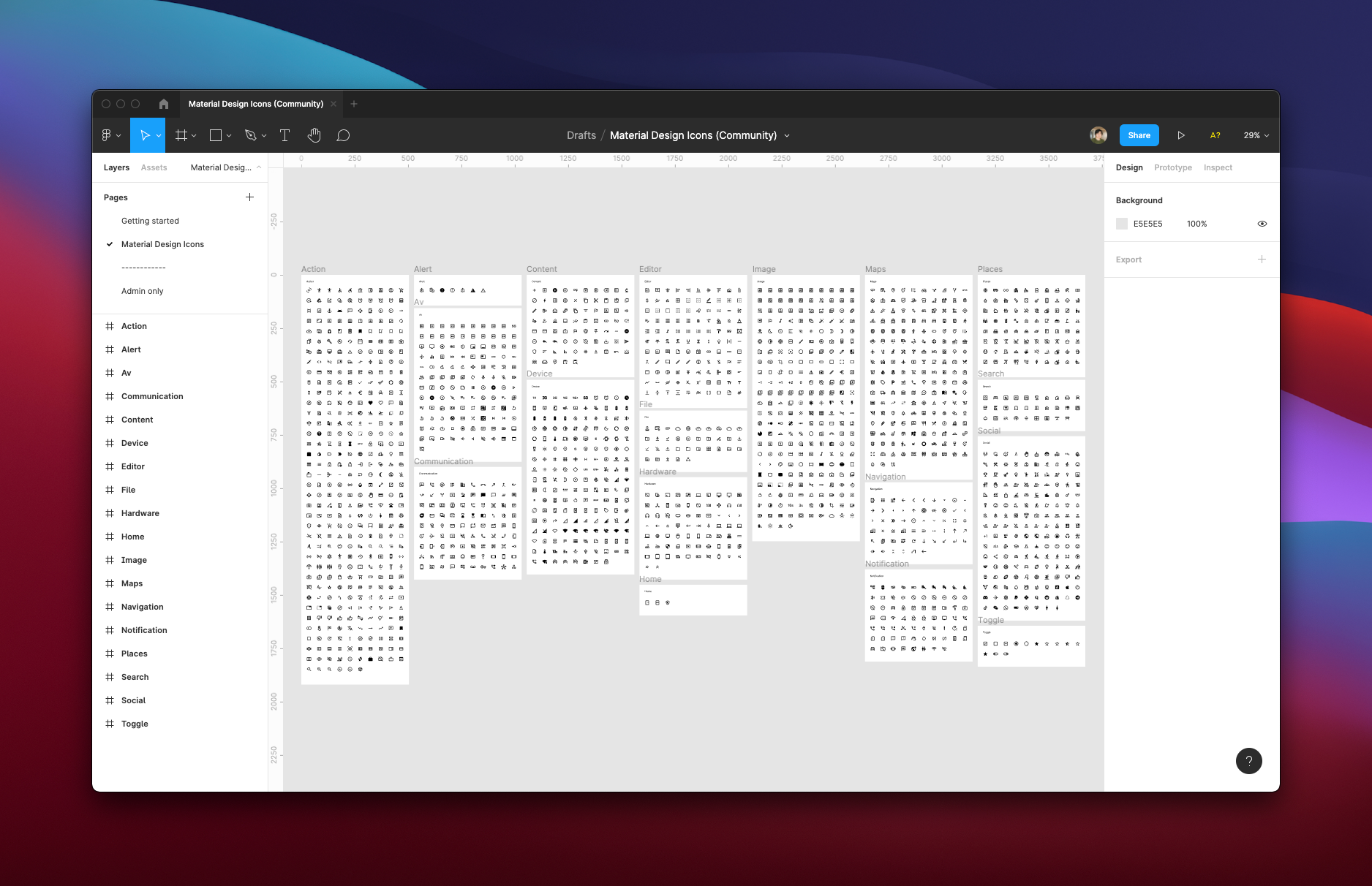Switch to the Prototype tab
Screen dimensions: 1372x886
1172,167
